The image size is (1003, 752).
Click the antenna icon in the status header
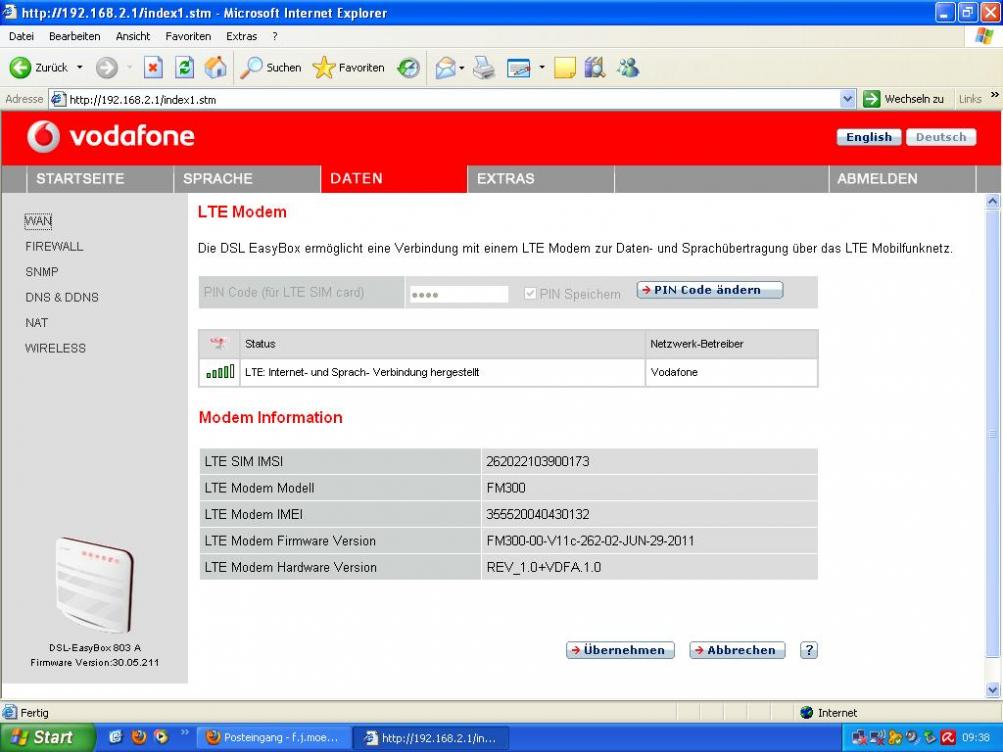click(x=218, y=343)
